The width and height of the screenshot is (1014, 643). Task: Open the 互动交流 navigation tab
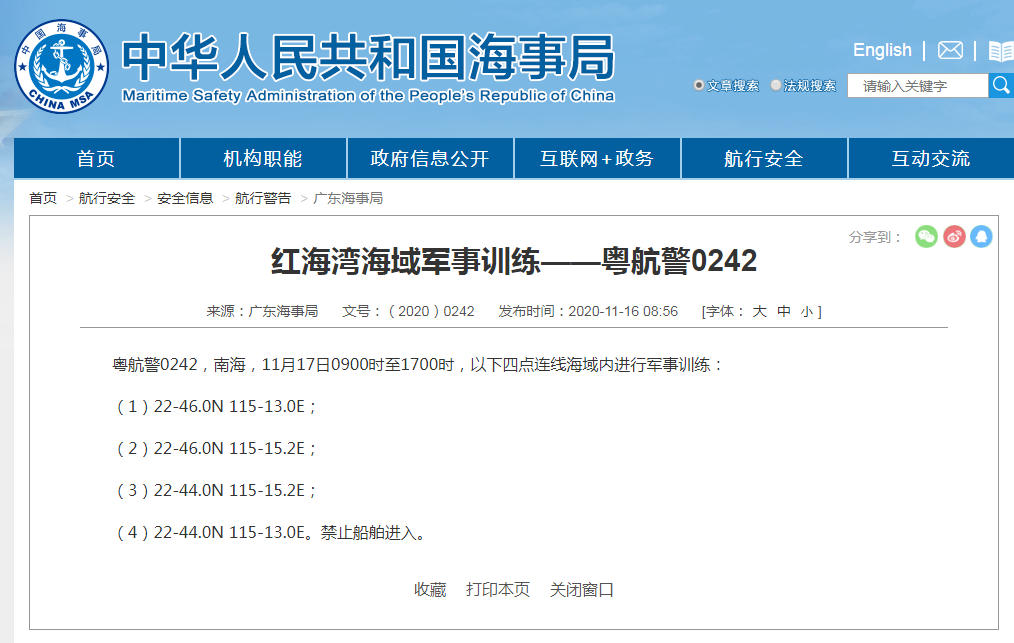[931, 158]
